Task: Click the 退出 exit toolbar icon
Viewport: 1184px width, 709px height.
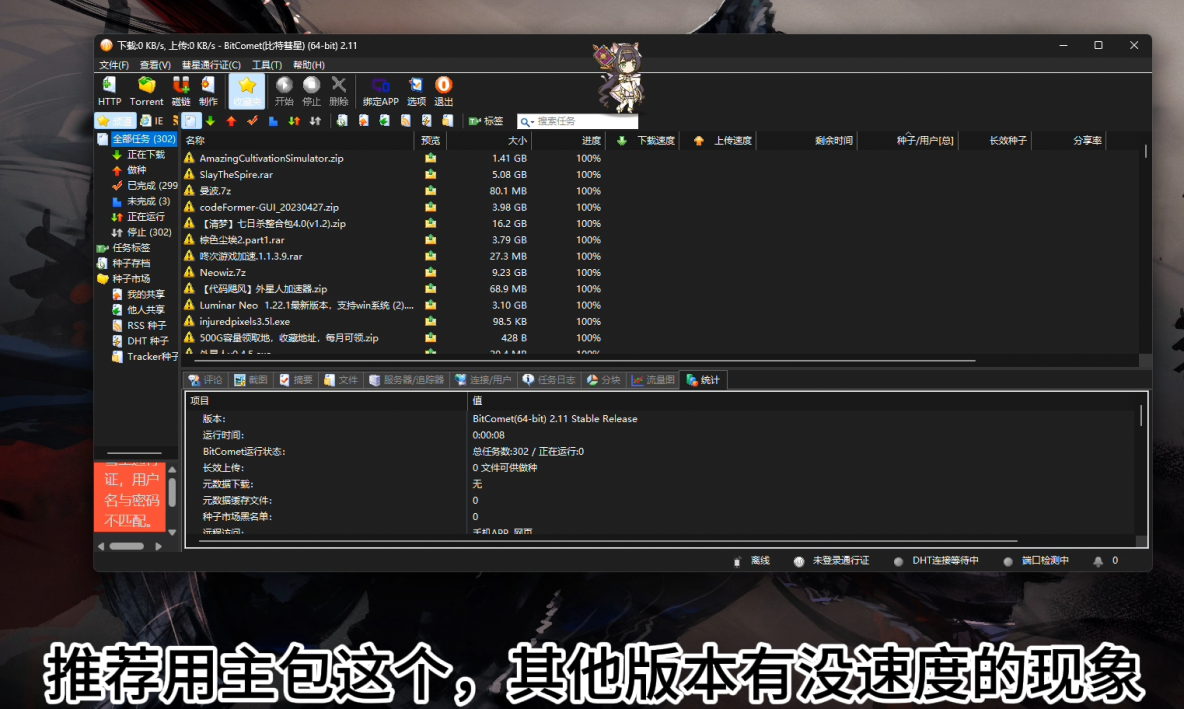Action: [x=444, y=91]
